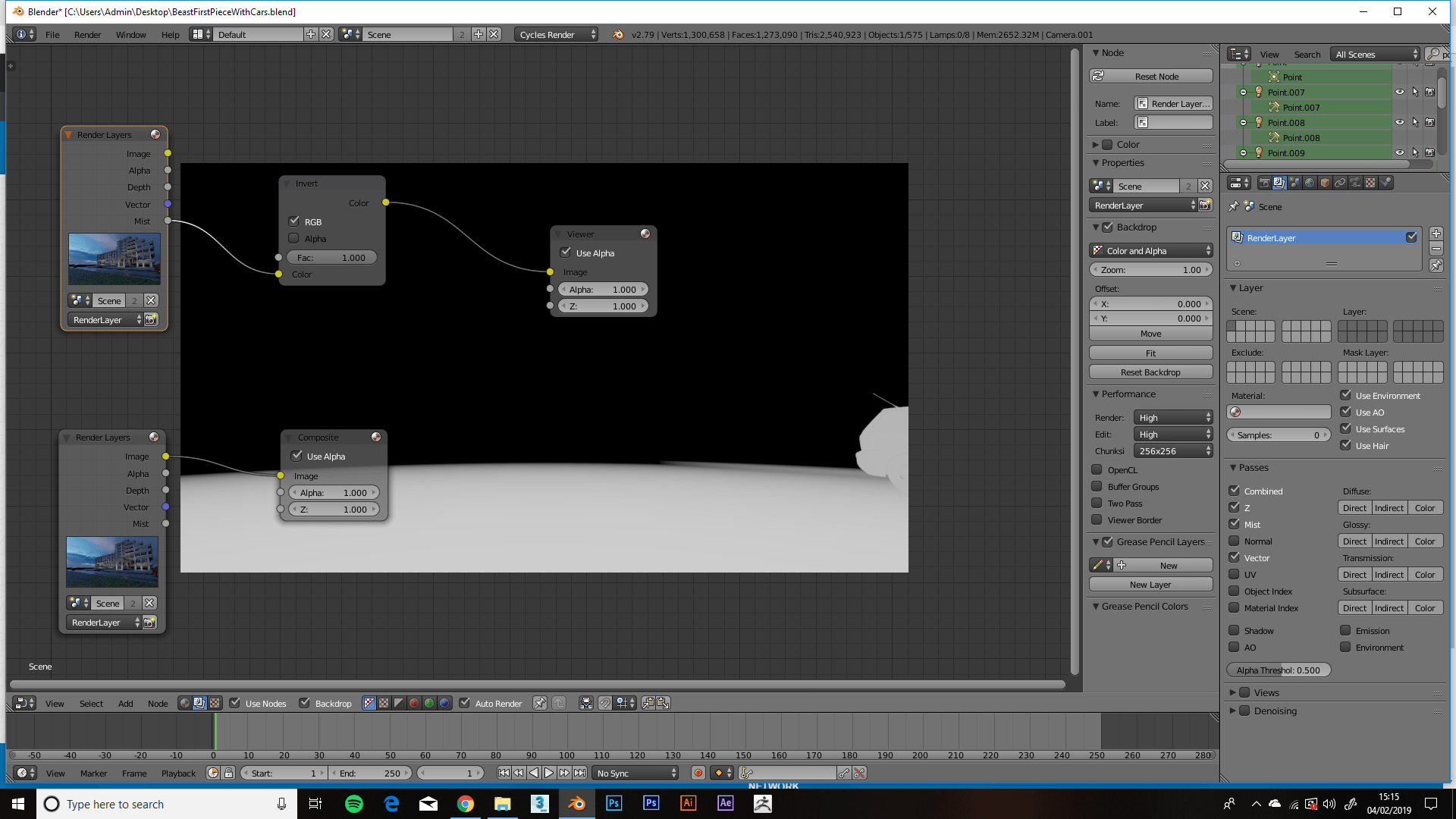Image resolution: width=1456 pixels, height=819 pixels.
Task: Open the Node menu in the editor header
Action: click(x=158, y=703)
